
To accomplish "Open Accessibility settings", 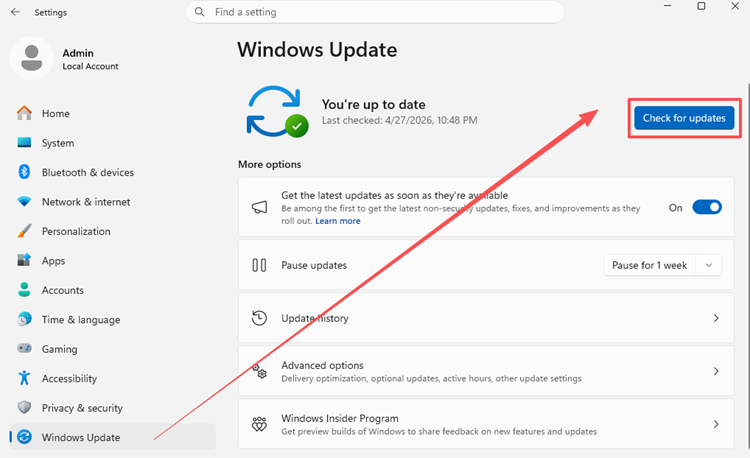I will tap(112, 378).
